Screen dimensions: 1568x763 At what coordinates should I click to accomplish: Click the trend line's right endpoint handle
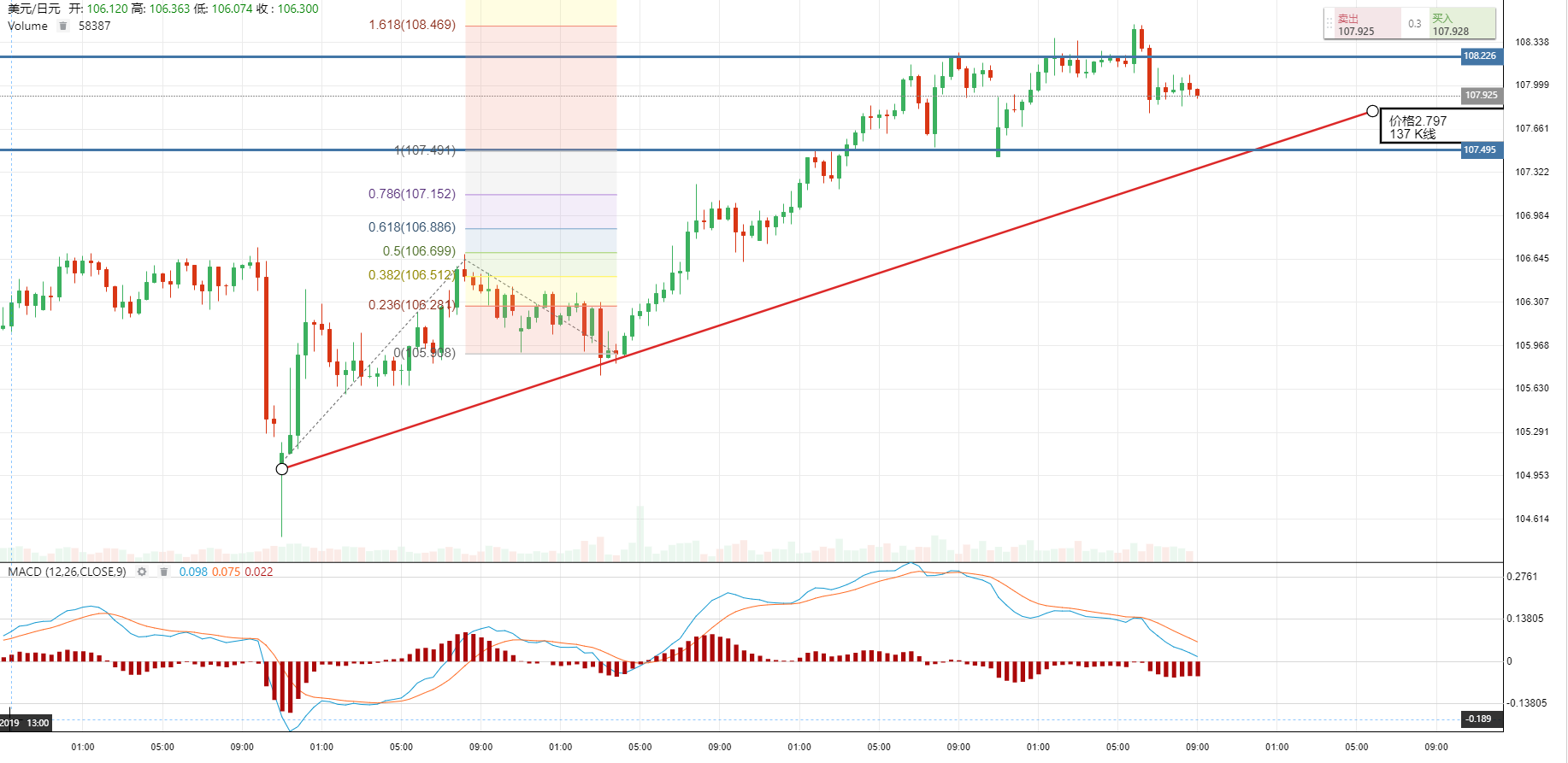pos(1372,111)
